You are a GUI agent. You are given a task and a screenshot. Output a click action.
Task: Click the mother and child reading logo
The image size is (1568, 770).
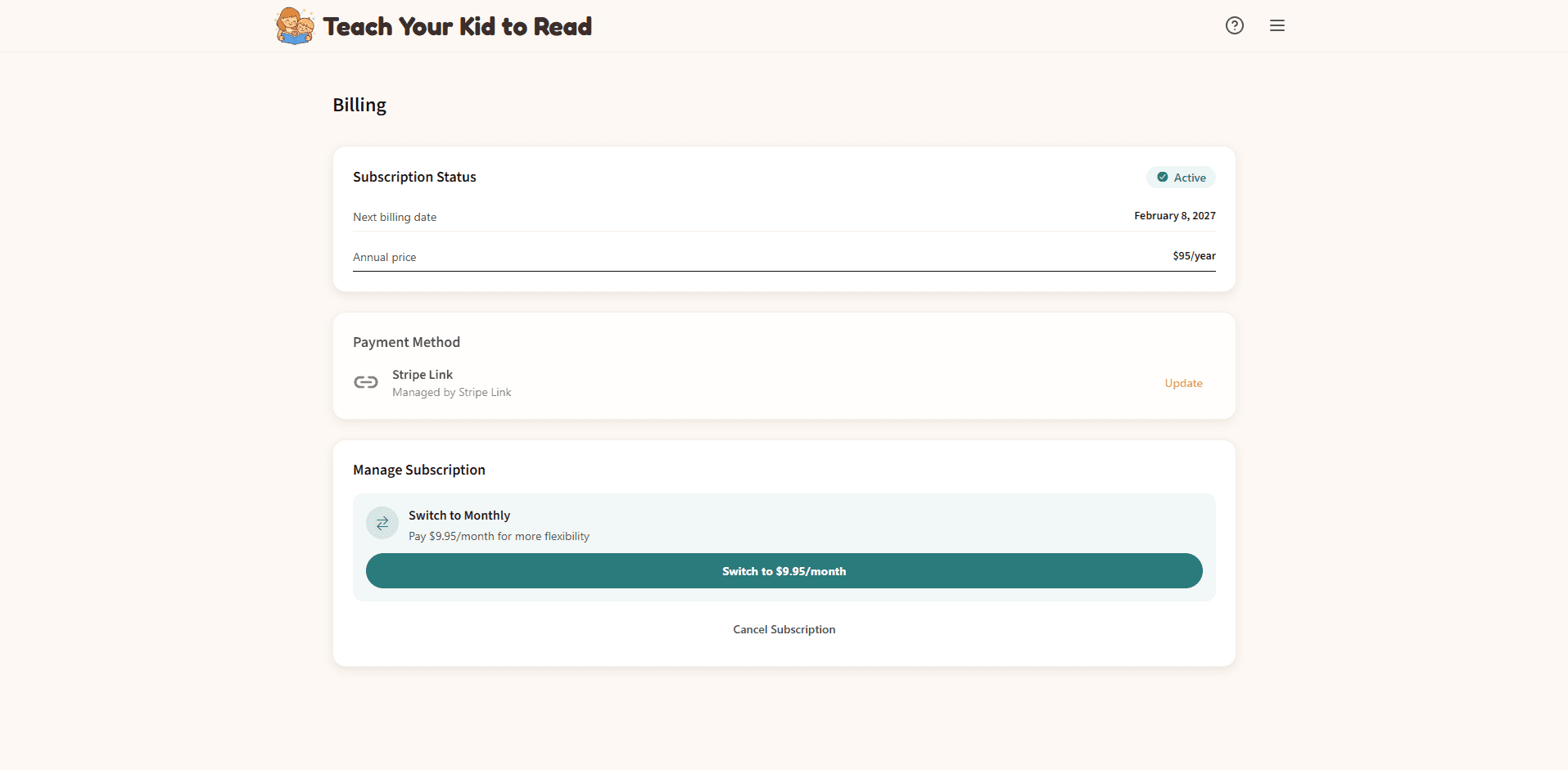coord(295,25)
